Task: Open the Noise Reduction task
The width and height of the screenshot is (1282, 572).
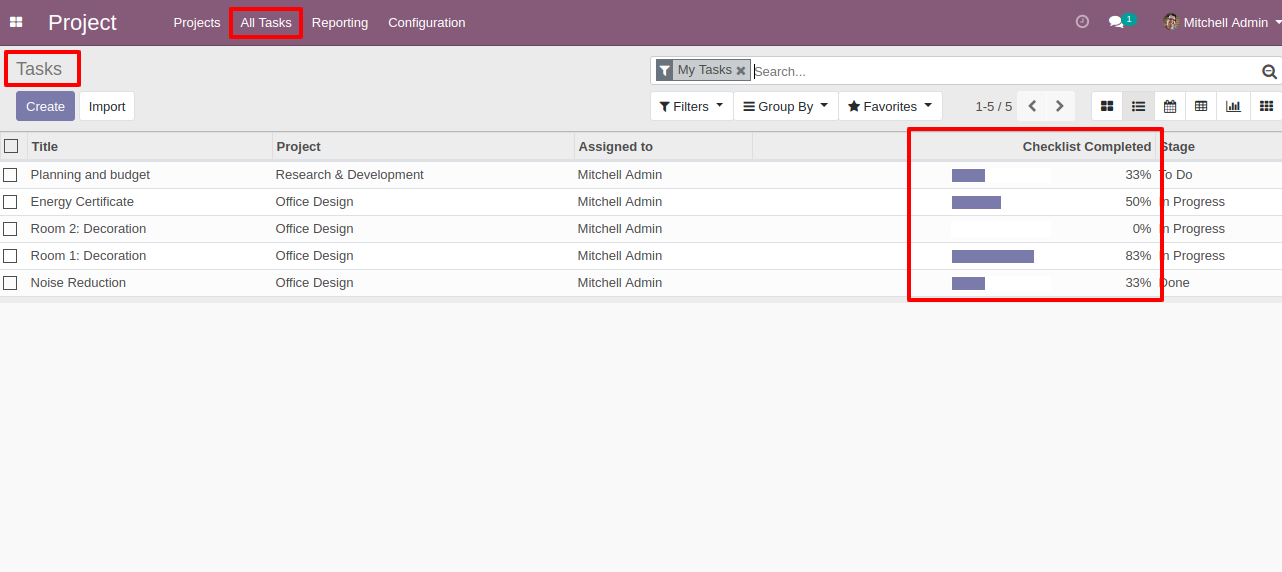Action: pyautogui.click(x=78, y=283)
